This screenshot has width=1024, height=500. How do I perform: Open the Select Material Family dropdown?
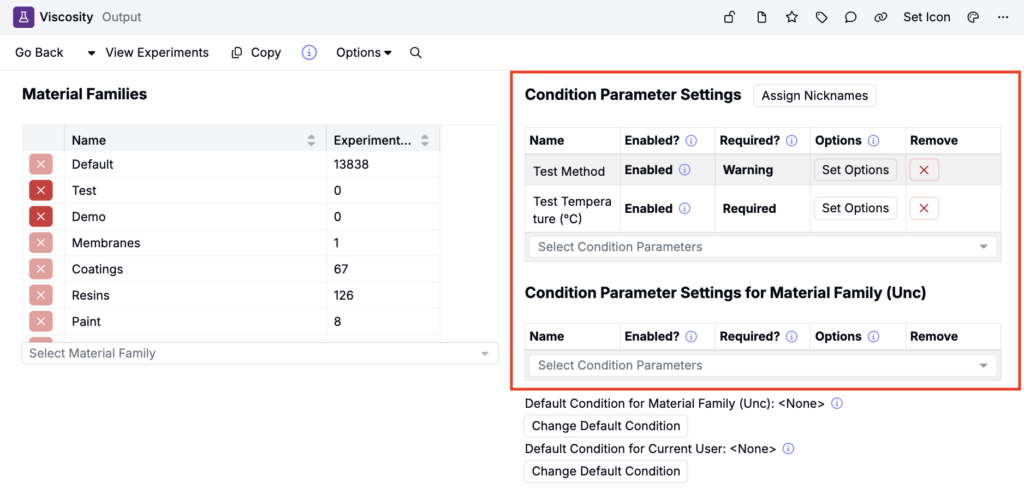coord(260,353)
